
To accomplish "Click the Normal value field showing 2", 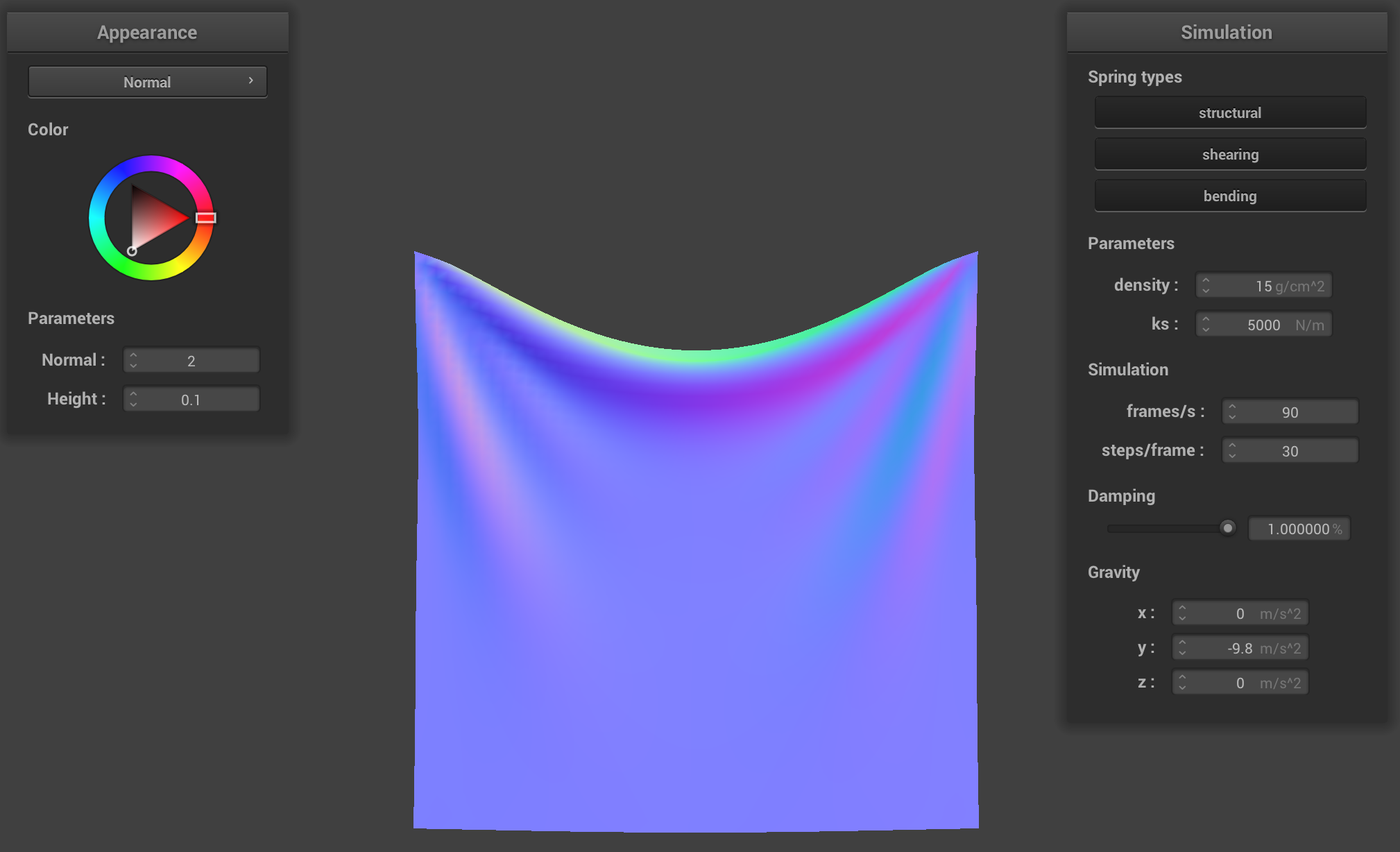I will pyautogui.click(x=191, y=360).
